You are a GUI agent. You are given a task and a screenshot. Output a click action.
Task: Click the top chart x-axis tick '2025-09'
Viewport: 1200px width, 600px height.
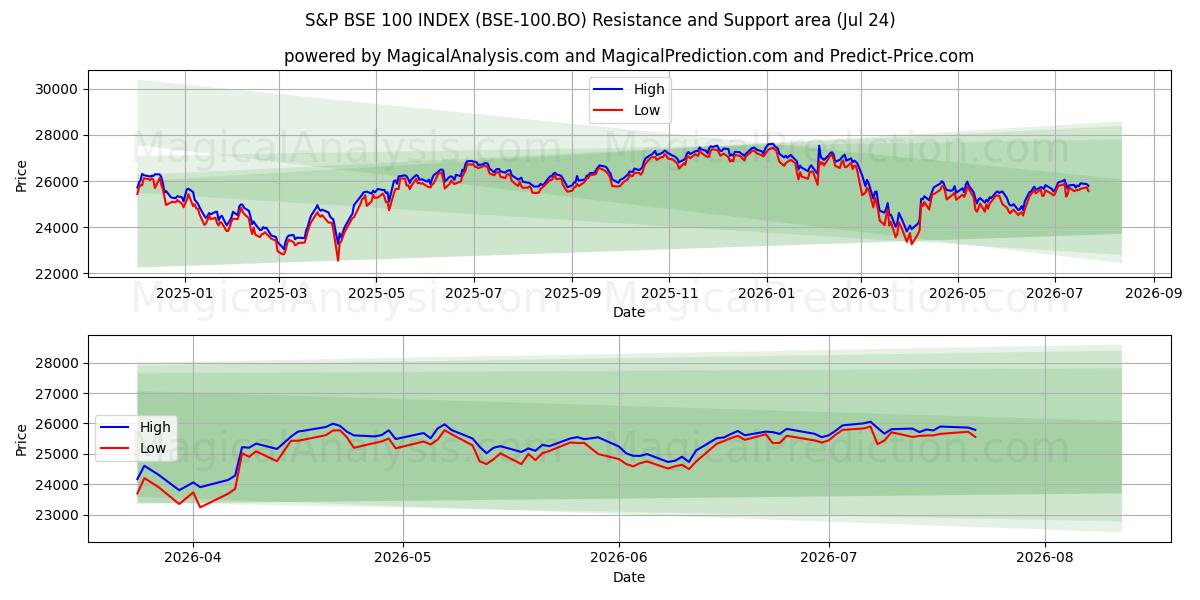[572, 294]
